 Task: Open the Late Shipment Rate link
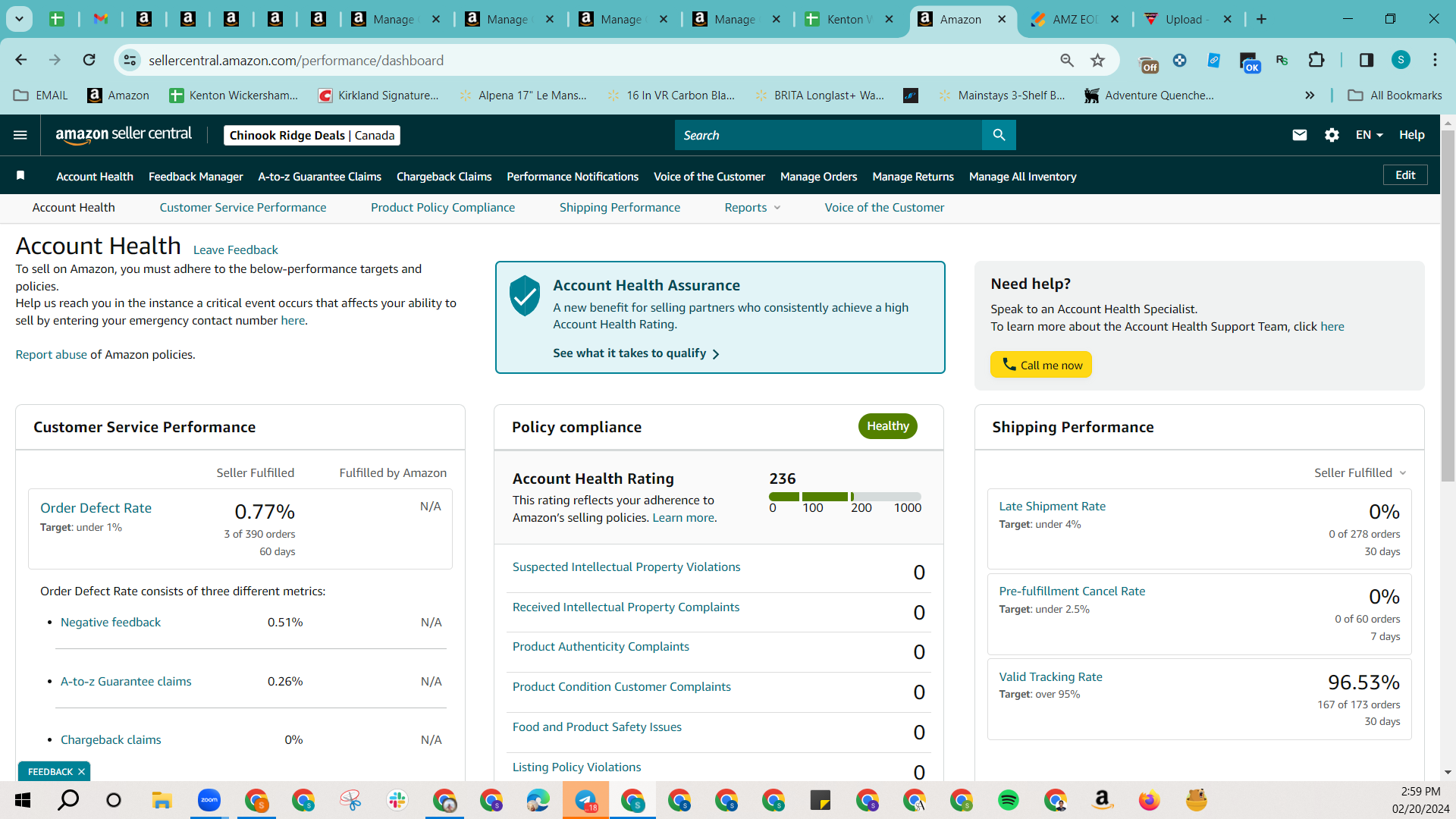(1052, 507)
